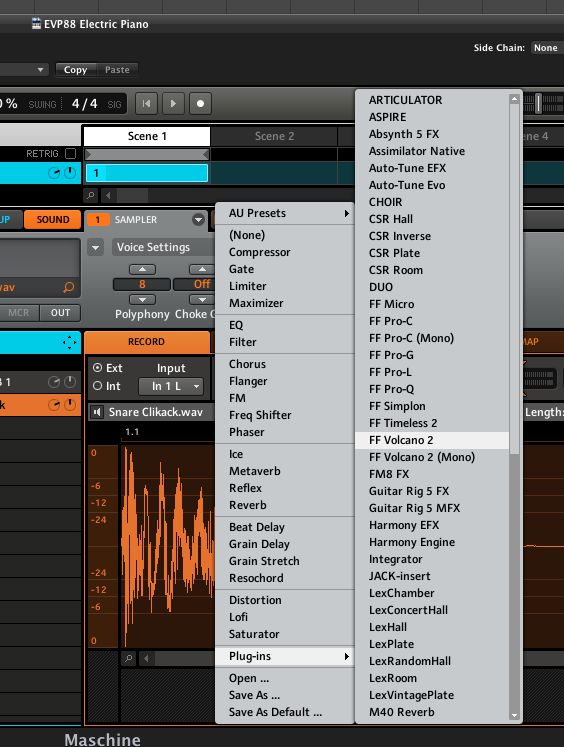Open the dropdown arrow left of Copy
564x747 pixels.
click(40, 70)
